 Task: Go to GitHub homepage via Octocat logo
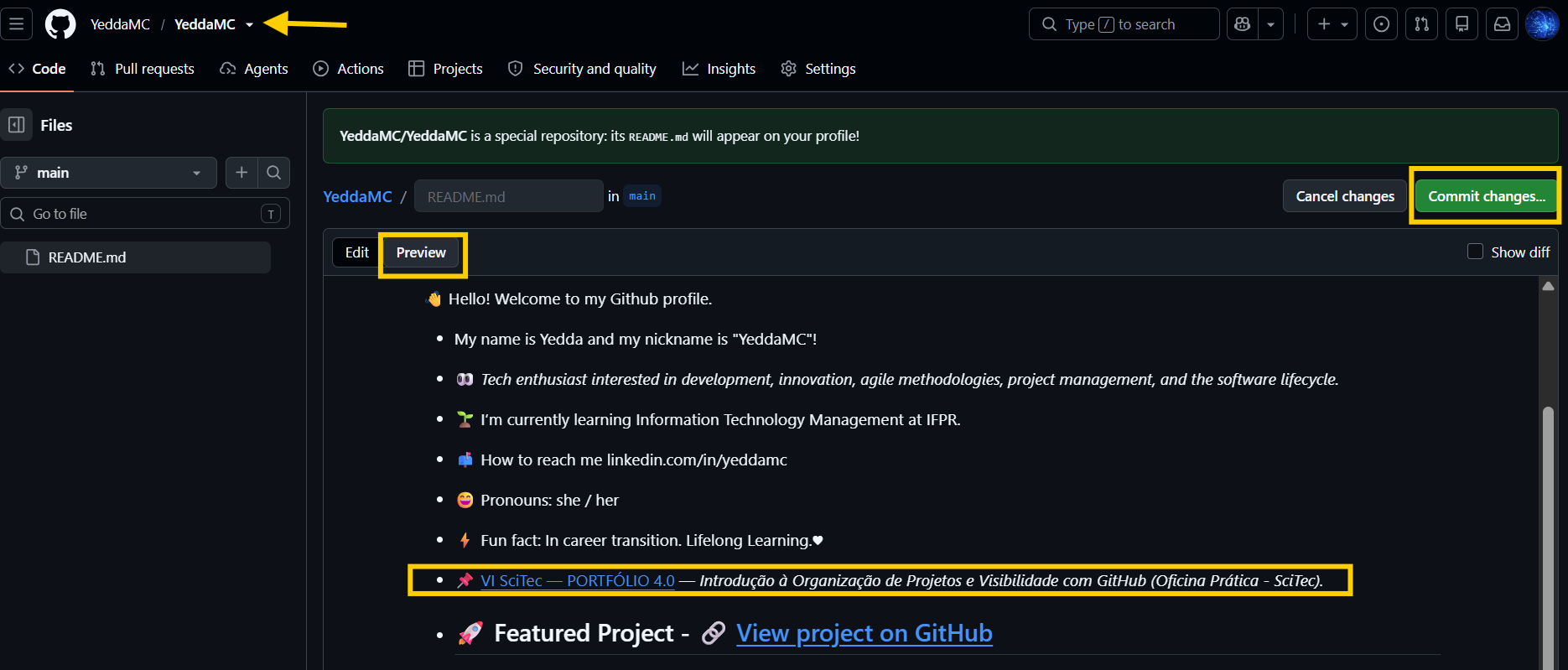(60, 24)
